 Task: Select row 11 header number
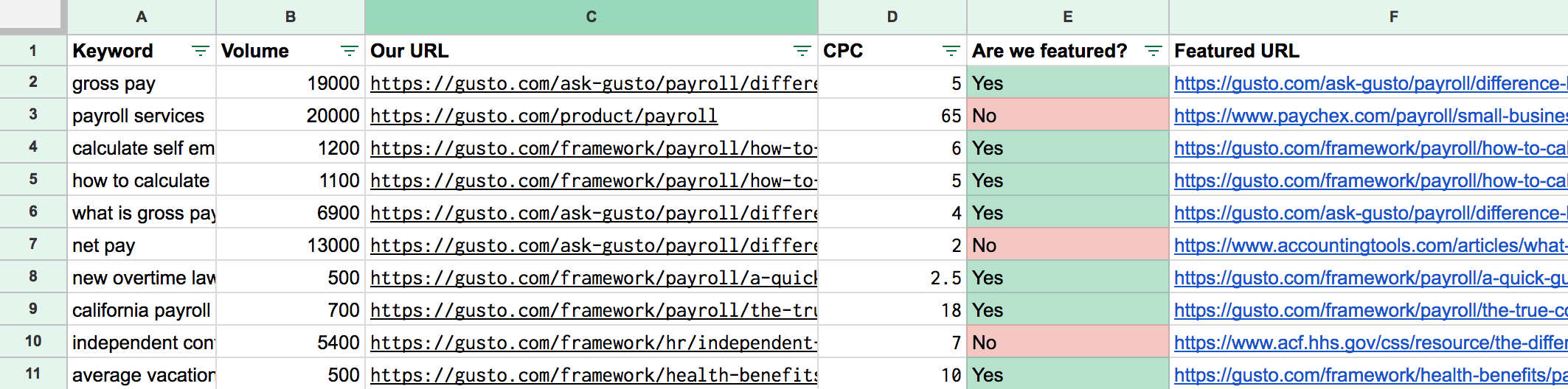coord(33,374)
